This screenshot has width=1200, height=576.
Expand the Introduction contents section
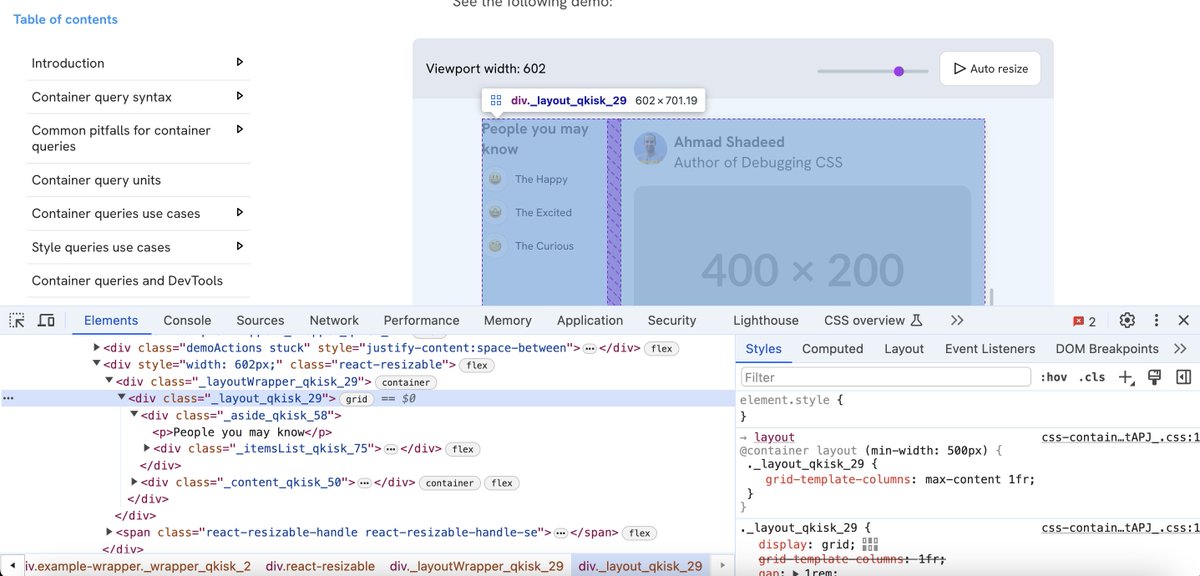coord(239,62)
